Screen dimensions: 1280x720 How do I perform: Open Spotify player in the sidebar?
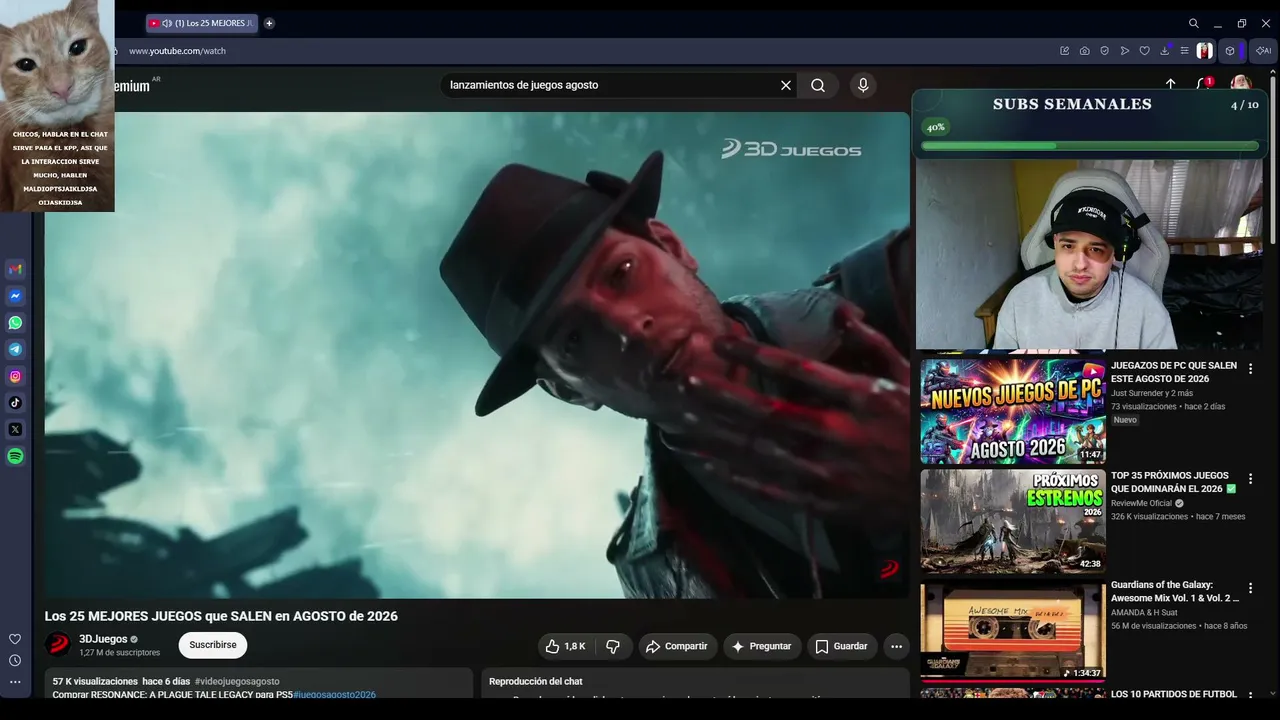click(15, 456)
